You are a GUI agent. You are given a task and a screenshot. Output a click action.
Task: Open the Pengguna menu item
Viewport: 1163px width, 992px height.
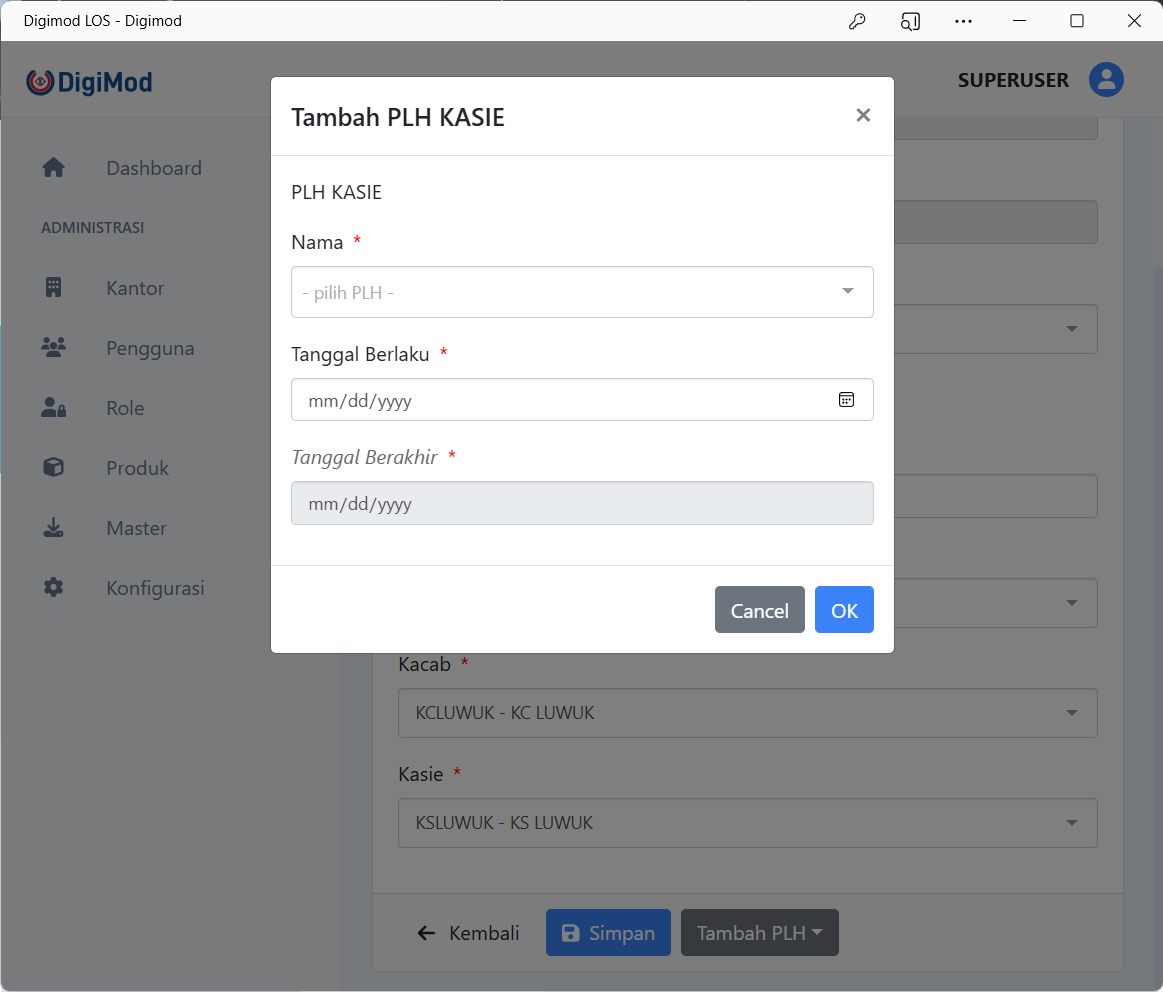pyautogui.click(x=150, y=348)
